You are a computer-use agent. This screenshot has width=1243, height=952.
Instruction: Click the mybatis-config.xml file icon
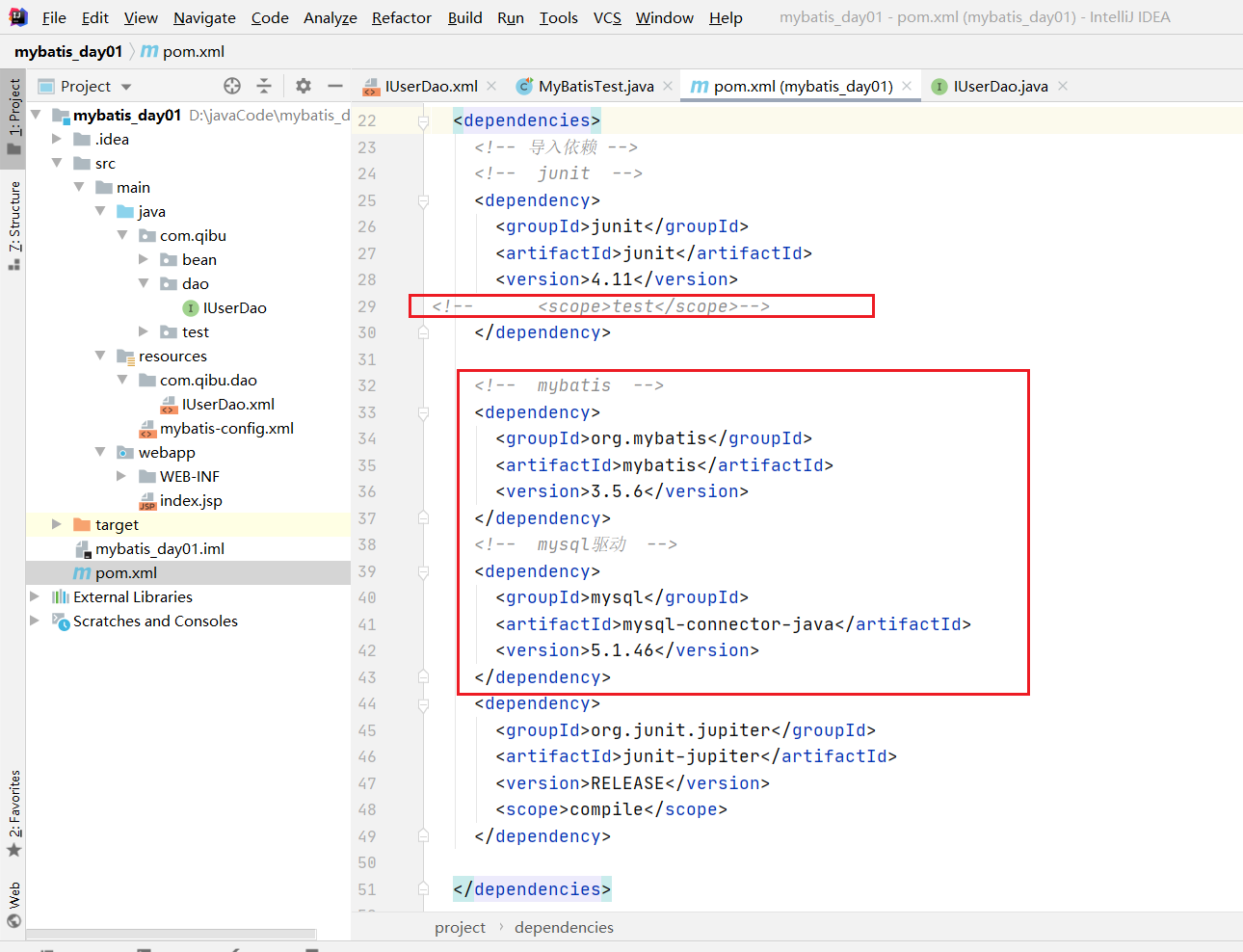pos(147,429)
